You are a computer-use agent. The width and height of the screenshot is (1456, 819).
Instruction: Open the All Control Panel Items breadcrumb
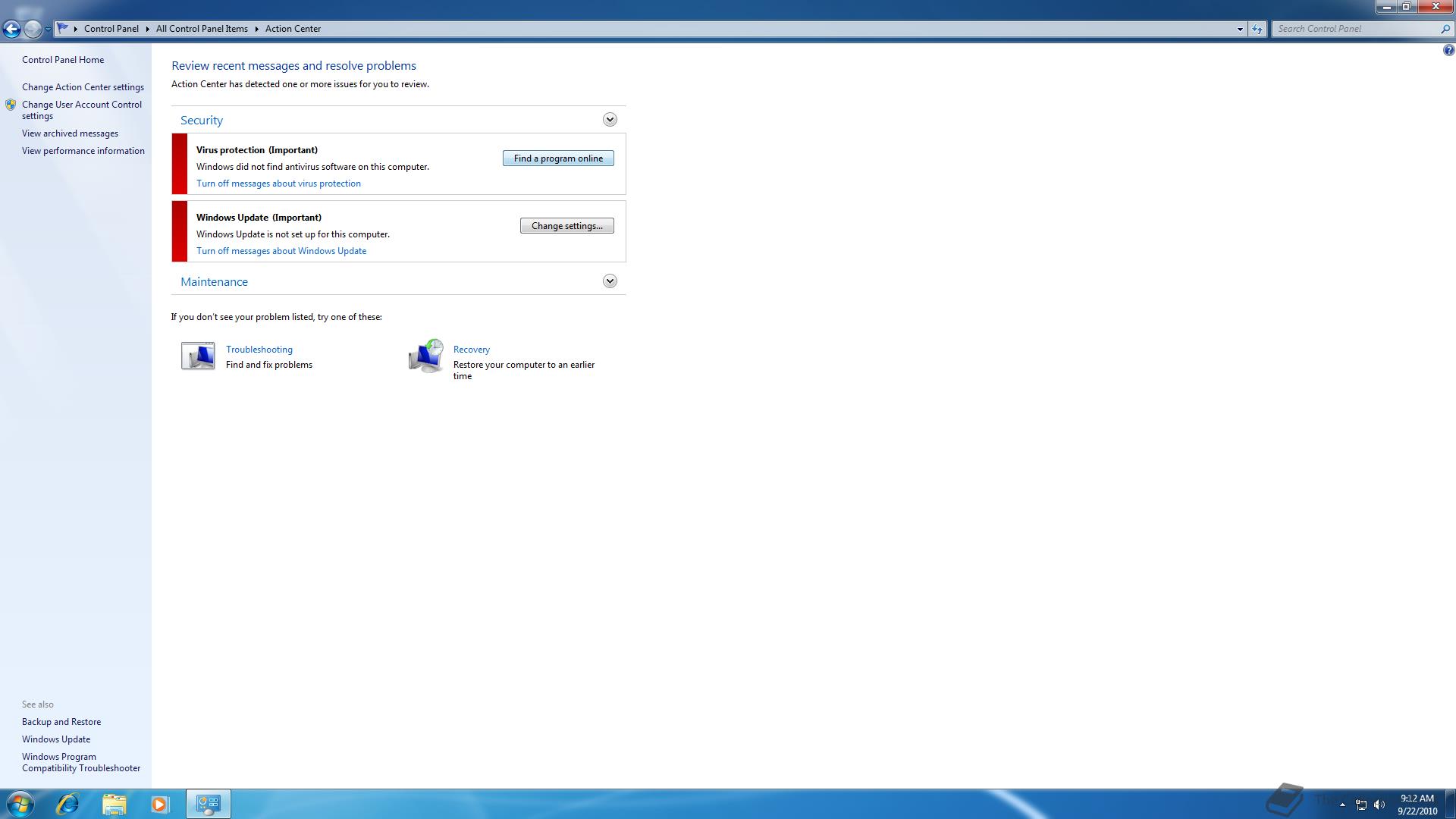click(x=202, y=29)
